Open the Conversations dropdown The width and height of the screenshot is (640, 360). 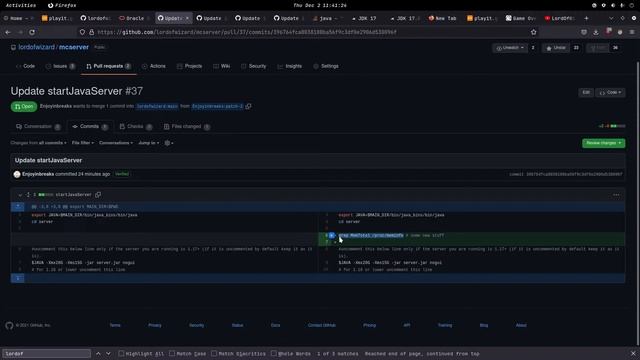(116, 143)
